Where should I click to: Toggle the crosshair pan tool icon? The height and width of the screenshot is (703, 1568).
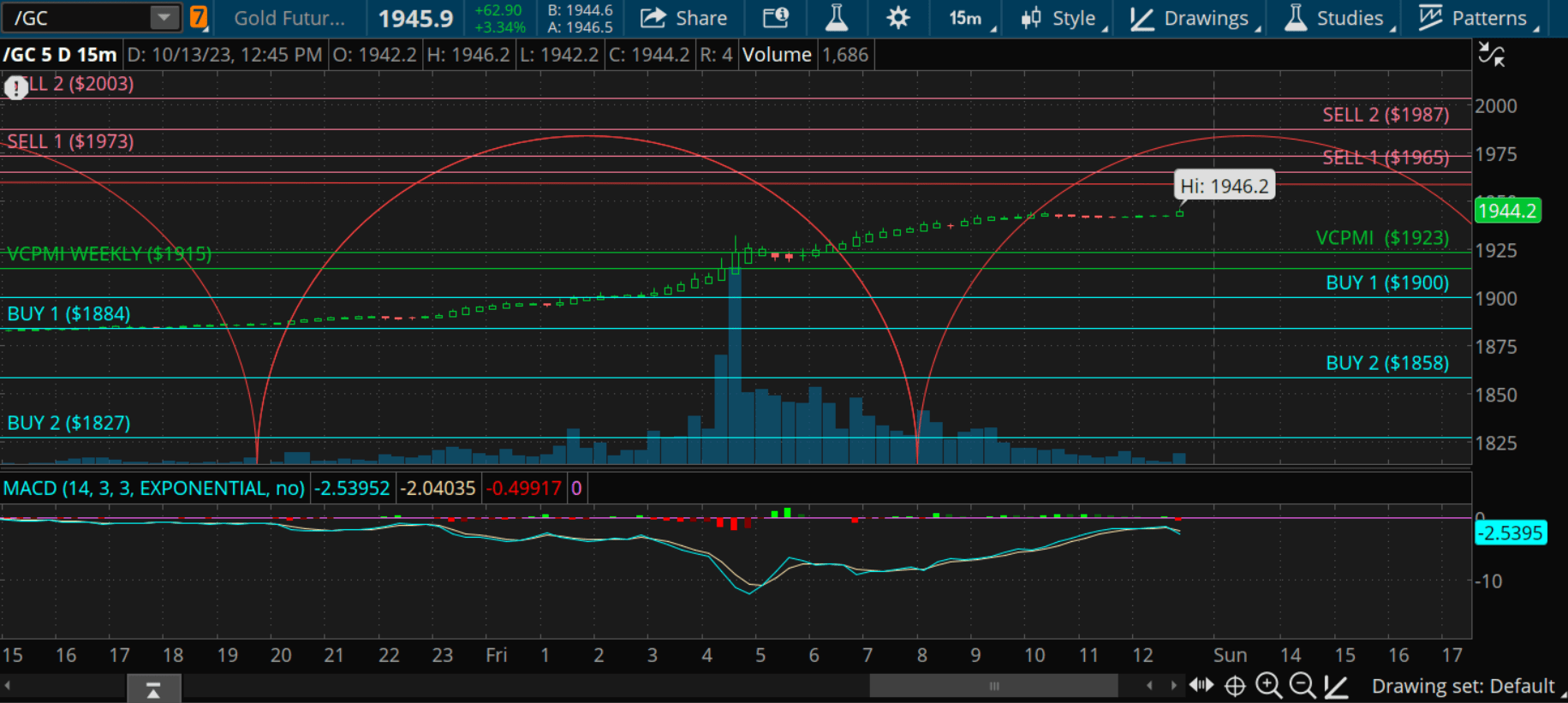click(x=1235, y=686)
